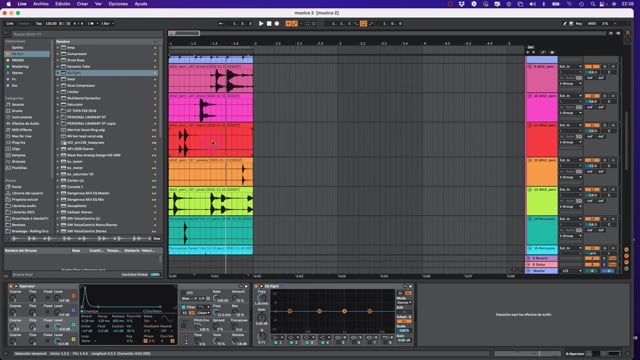Toggle the 14 Percussion track activator
Image resolution: width=640 pixels, height=360 pixels.
(592, 219)
